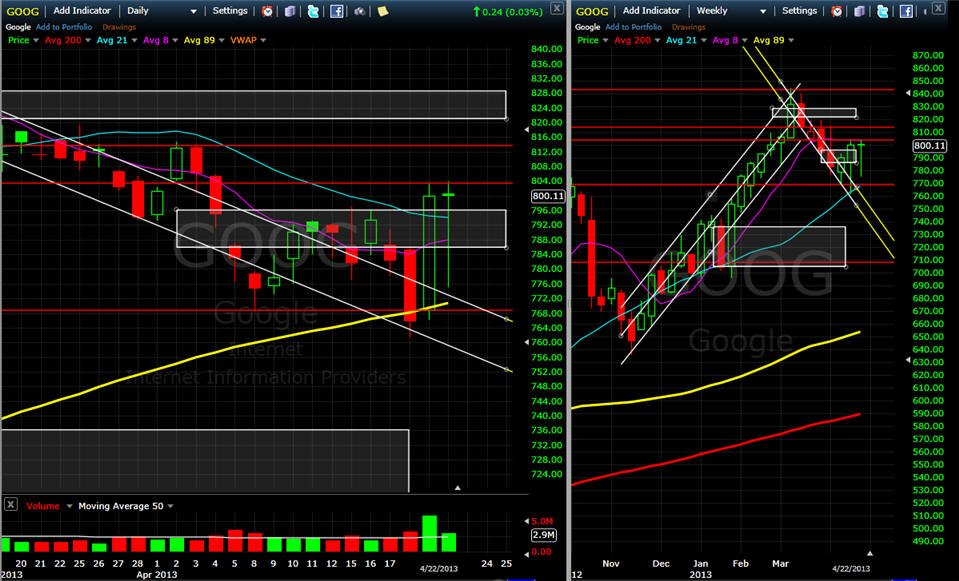The width and height of the screenshot is (959, 581).
Task: Expand Avg 200 options arrow on Daily chart
Action: pos(88,40)
